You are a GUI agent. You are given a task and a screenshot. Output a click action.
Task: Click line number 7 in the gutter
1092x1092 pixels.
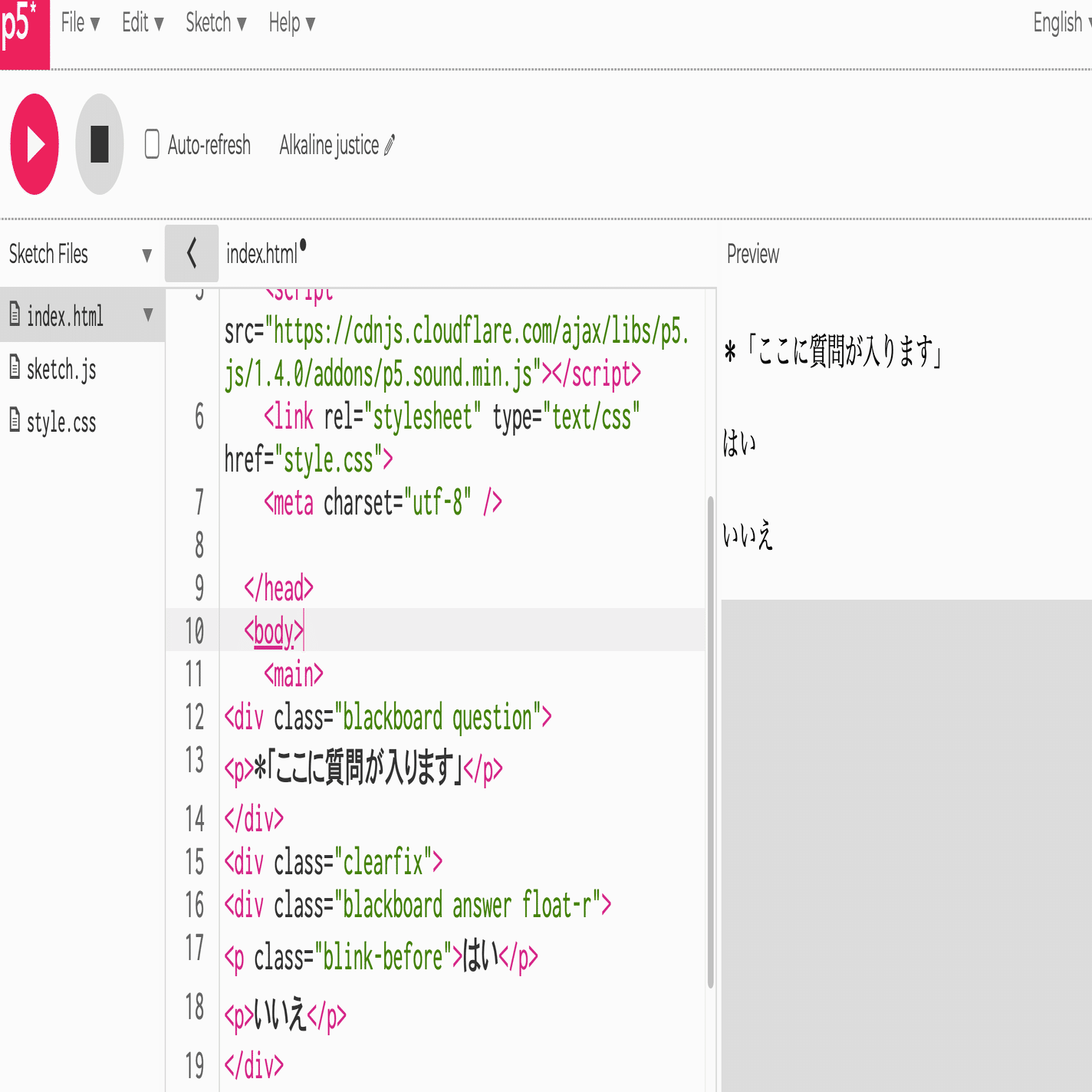click(x=199, y=502)
